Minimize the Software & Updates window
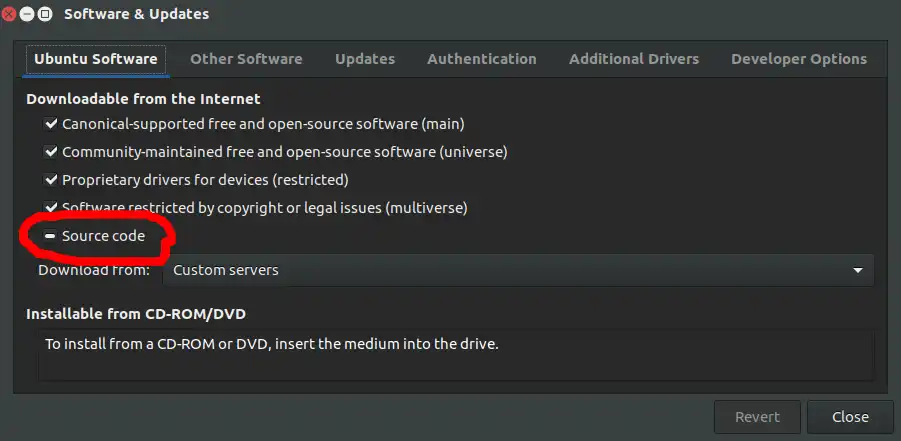The image size is (901, 441). (x=26, y=14)
